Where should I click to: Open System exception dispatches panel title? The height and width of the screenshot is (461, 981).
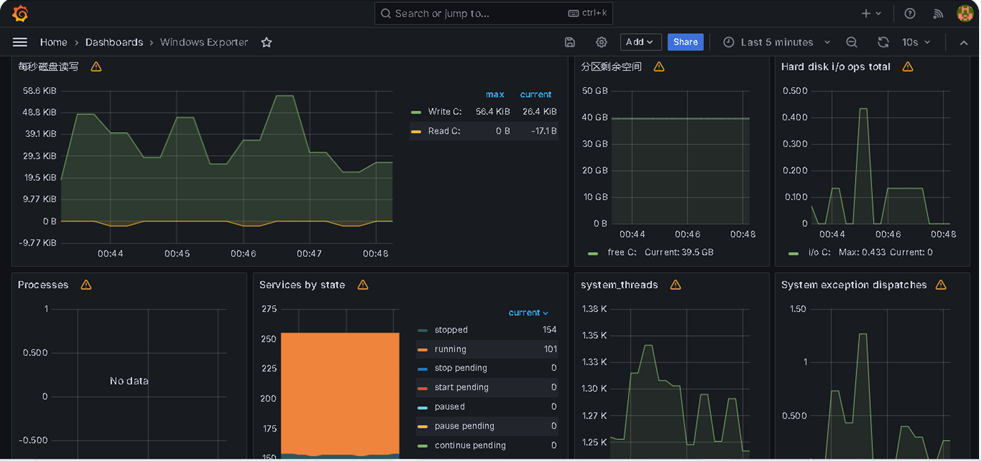(x=854, y=285)
